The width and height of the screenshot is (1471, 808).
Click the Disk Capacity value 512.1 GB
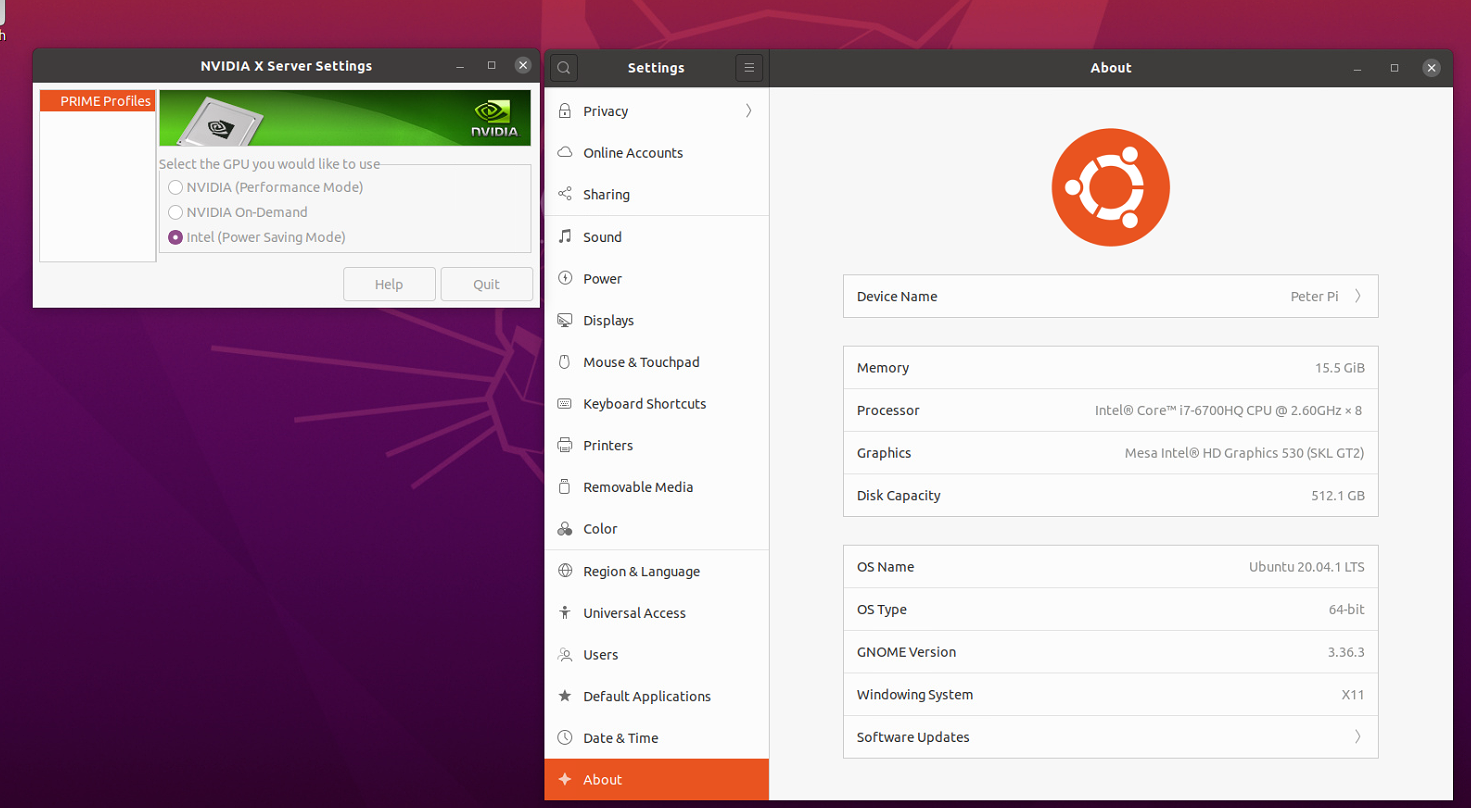pyautogui.click(x=1338, y=496)
